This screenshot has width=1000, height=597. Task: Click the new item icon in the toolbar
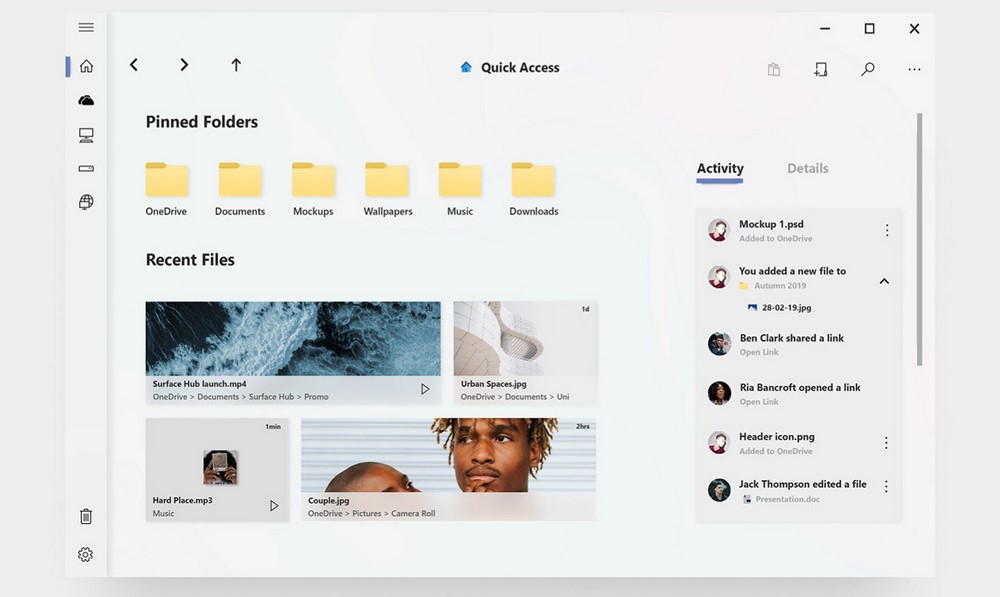[821, 69]
